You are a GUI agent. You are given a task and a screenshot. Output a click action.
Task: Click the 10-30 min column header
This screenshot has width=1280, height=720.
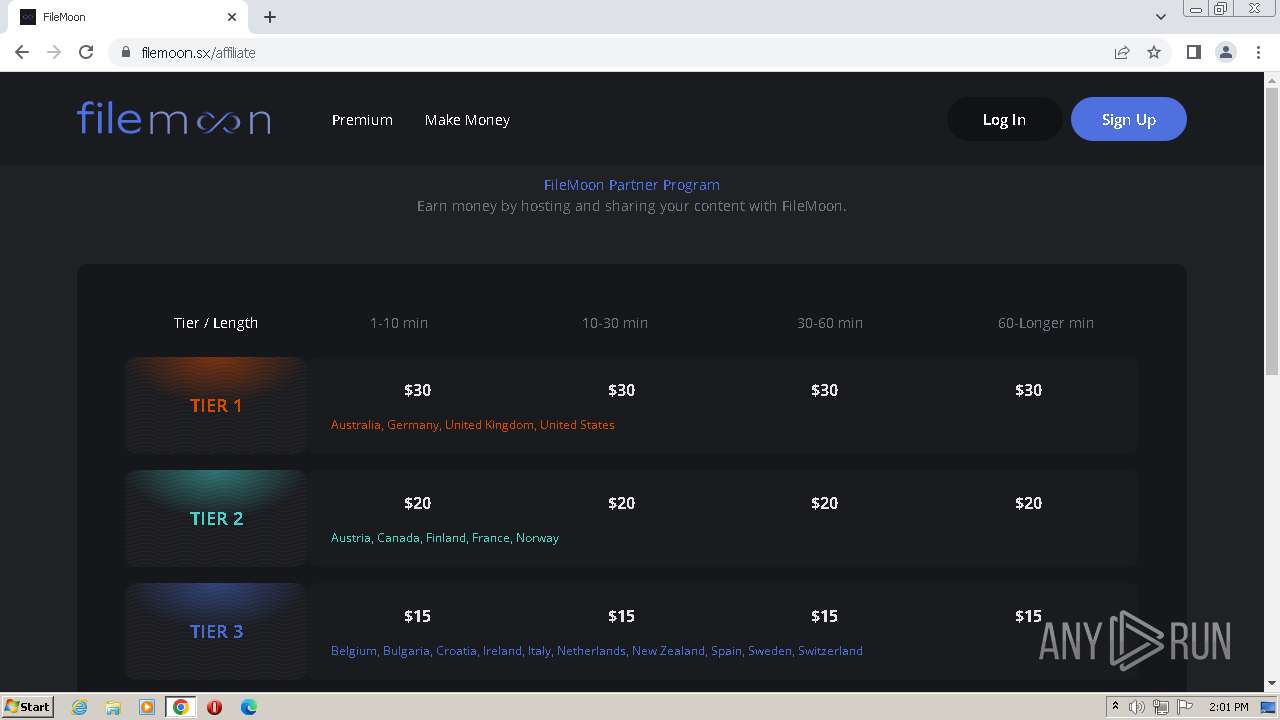tap(615, 322)
